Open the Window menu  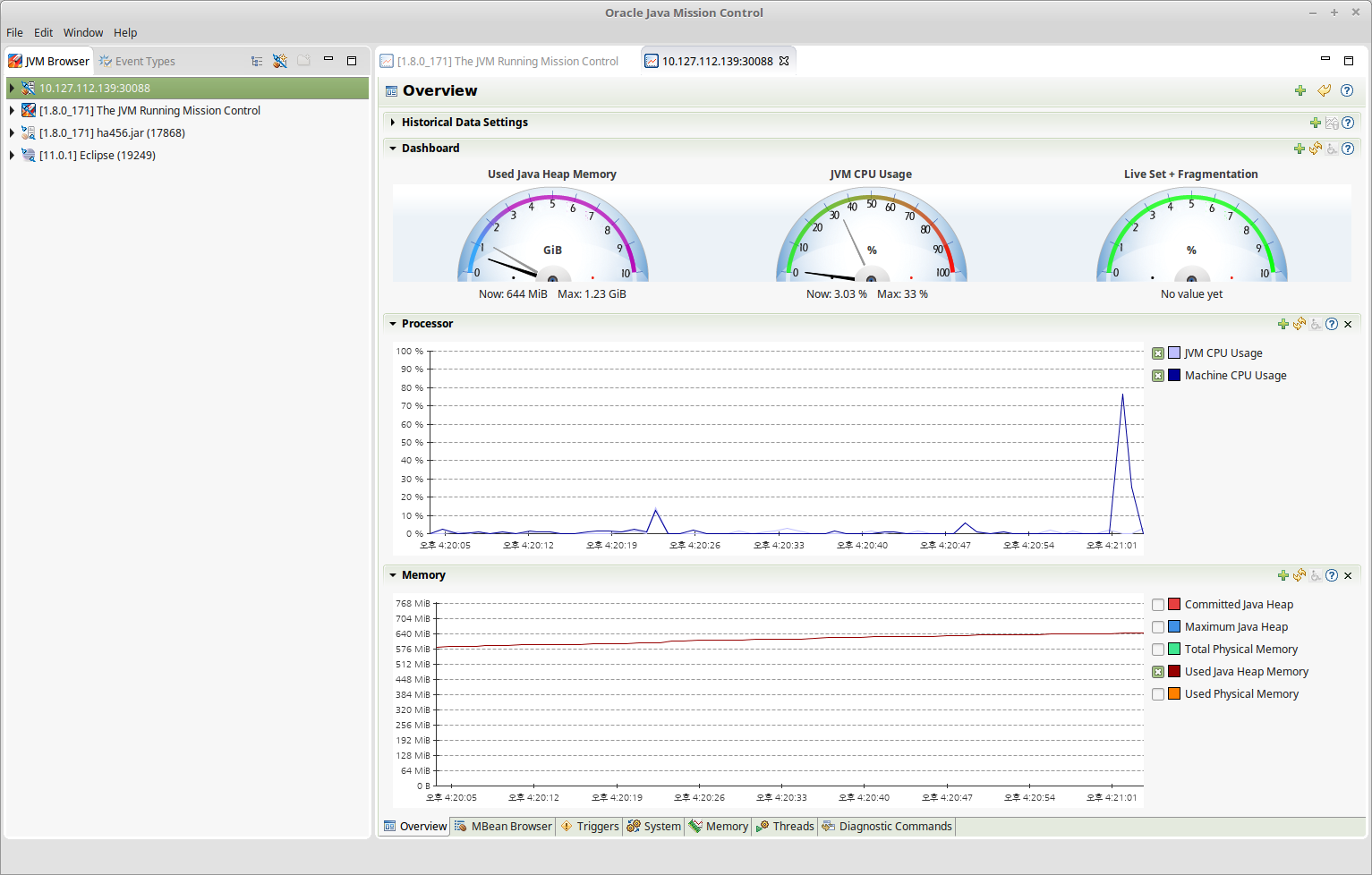coord(83,32)
